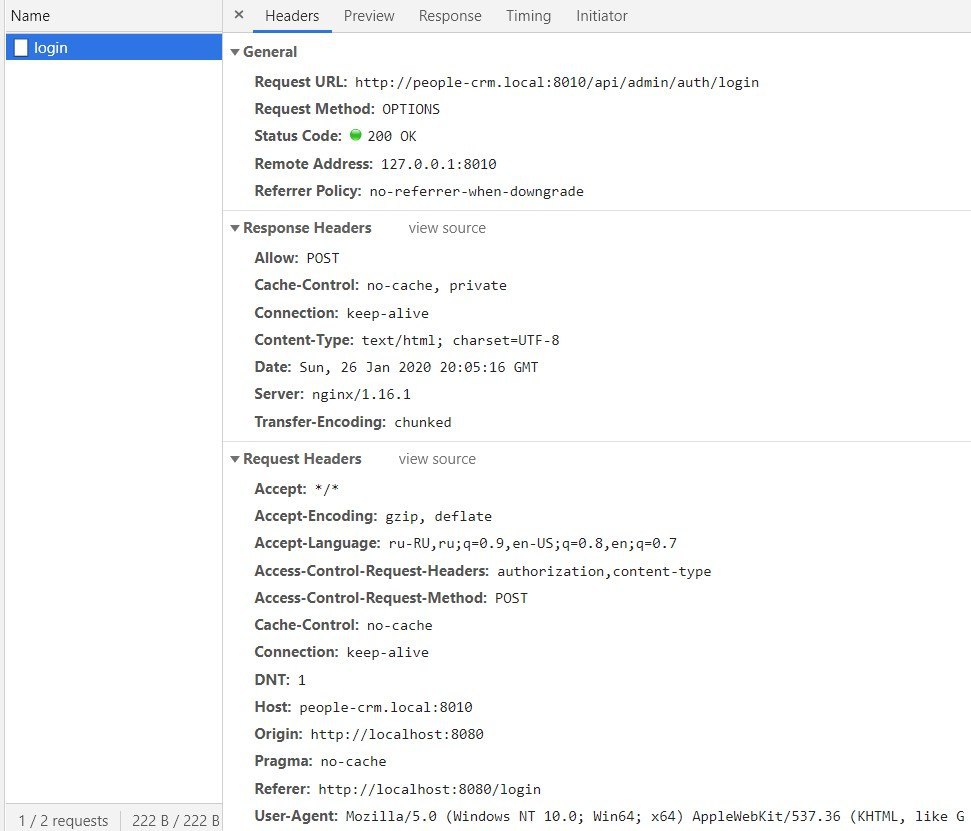Collapse the Response Headers section
Image resolution: width=971 pixels, height=831 pixels.
coord(235,228)
